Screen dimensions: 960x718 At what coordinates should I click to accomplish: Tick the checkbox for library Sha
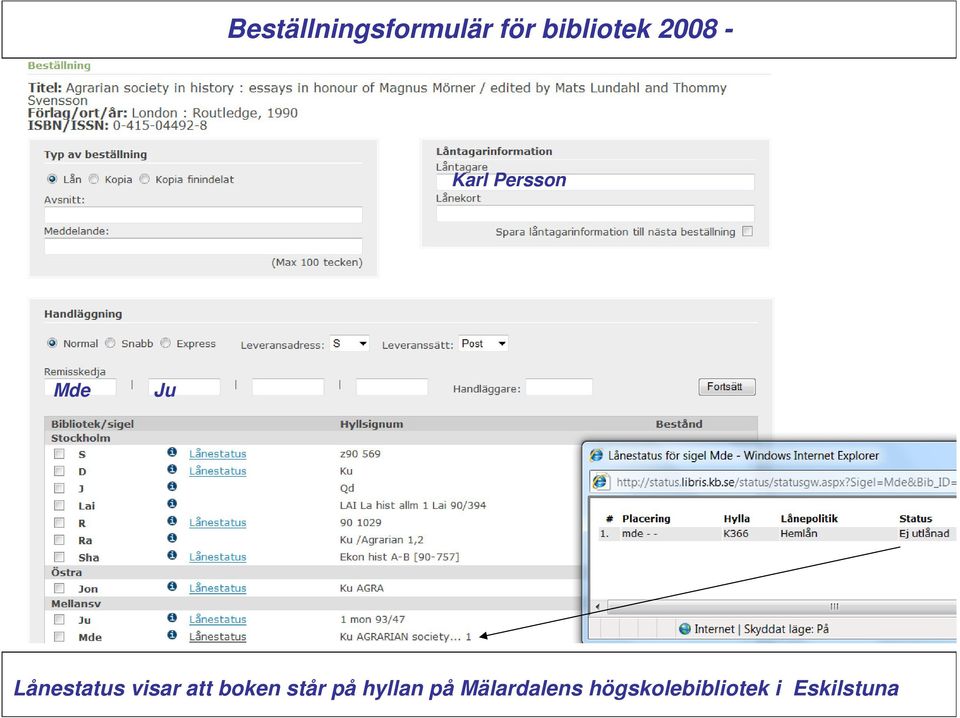(x=59, y=556)
